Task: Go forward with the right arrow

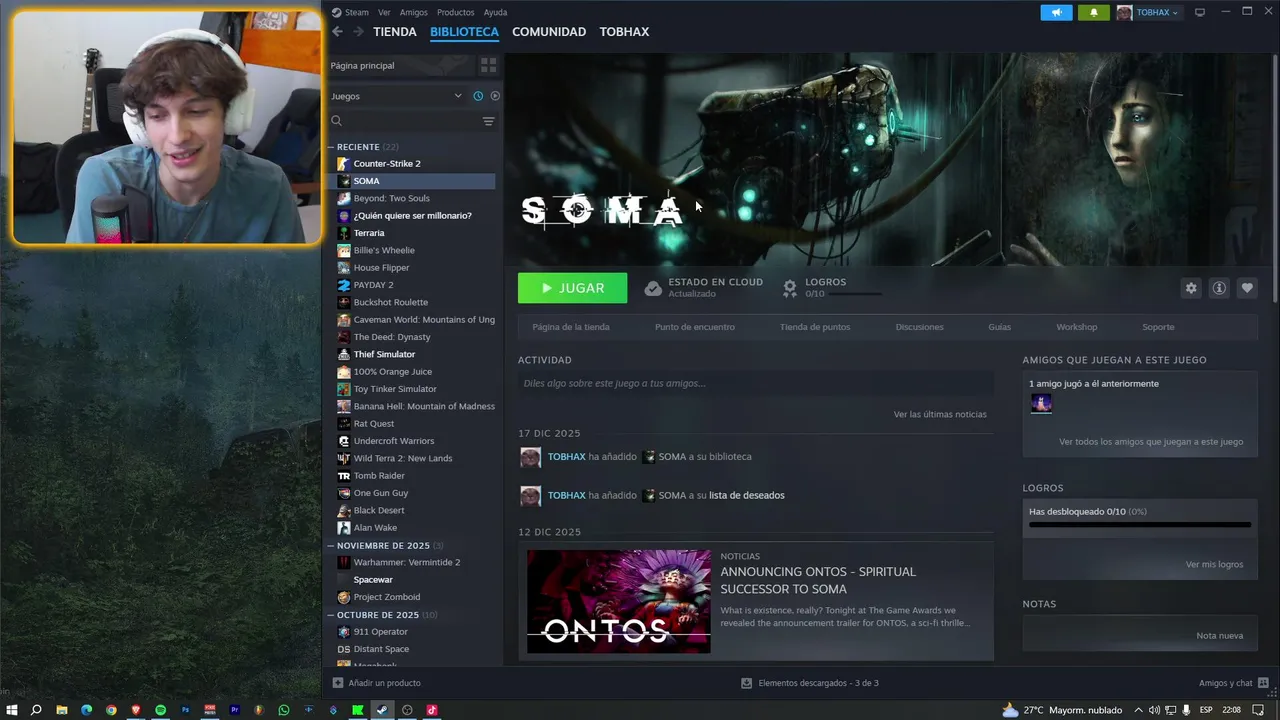Action: point(358,32)
